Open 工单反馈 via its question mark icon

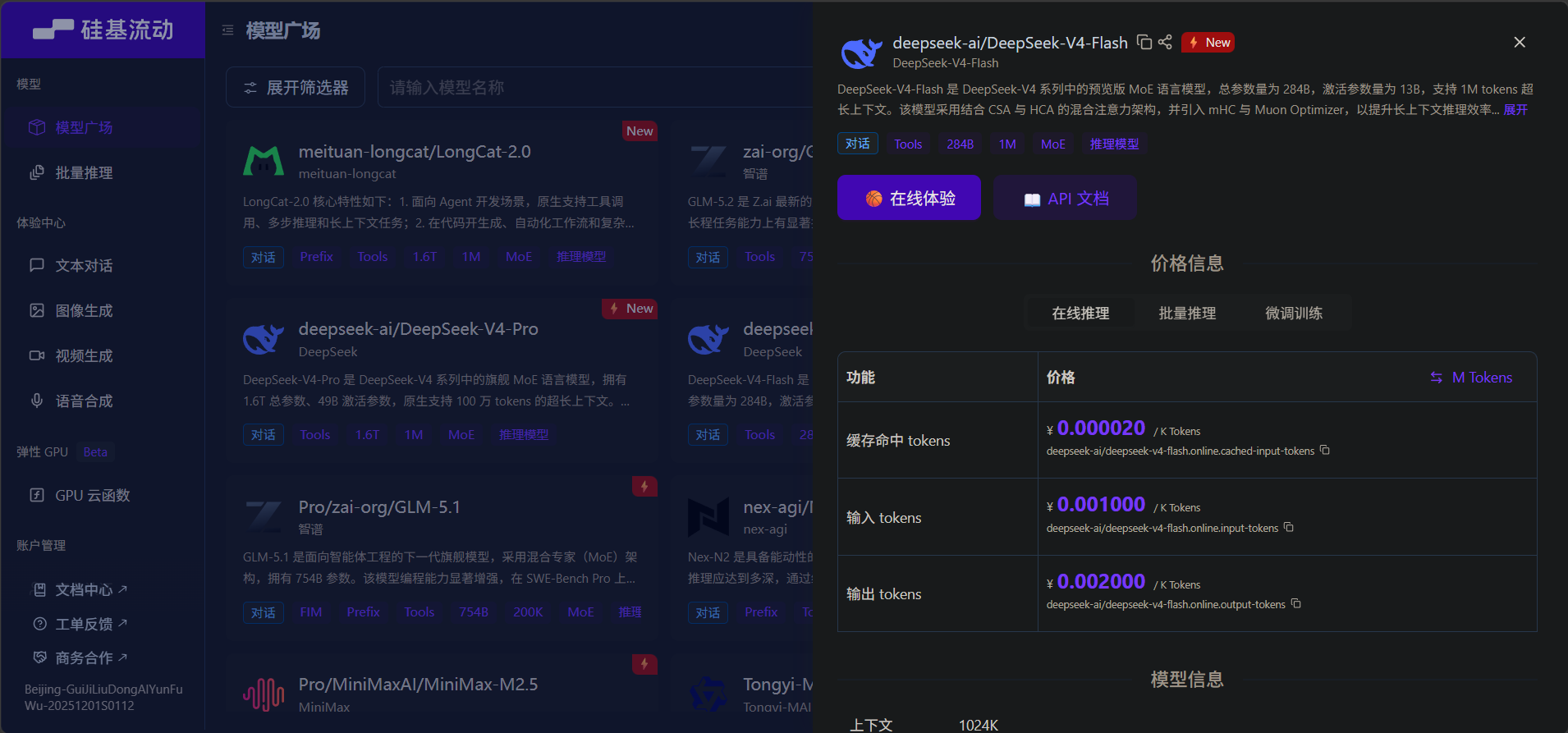[39, 624]
